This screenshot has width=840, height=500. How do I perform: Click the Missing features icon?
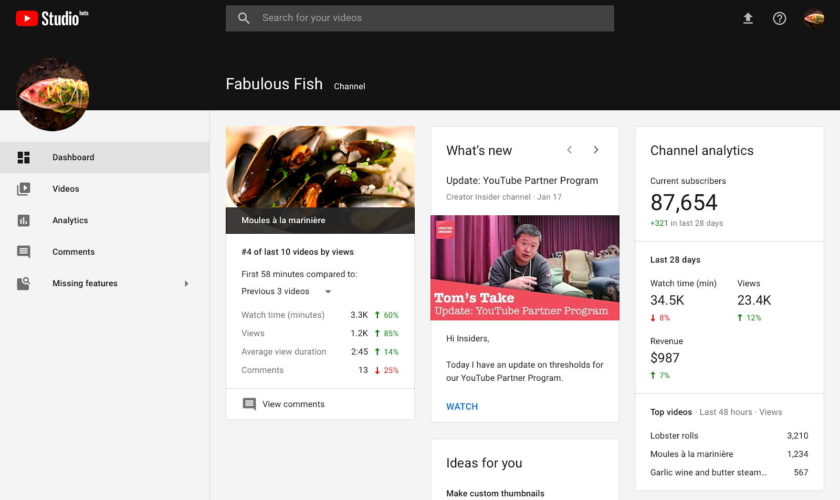(x=24, y=284)
